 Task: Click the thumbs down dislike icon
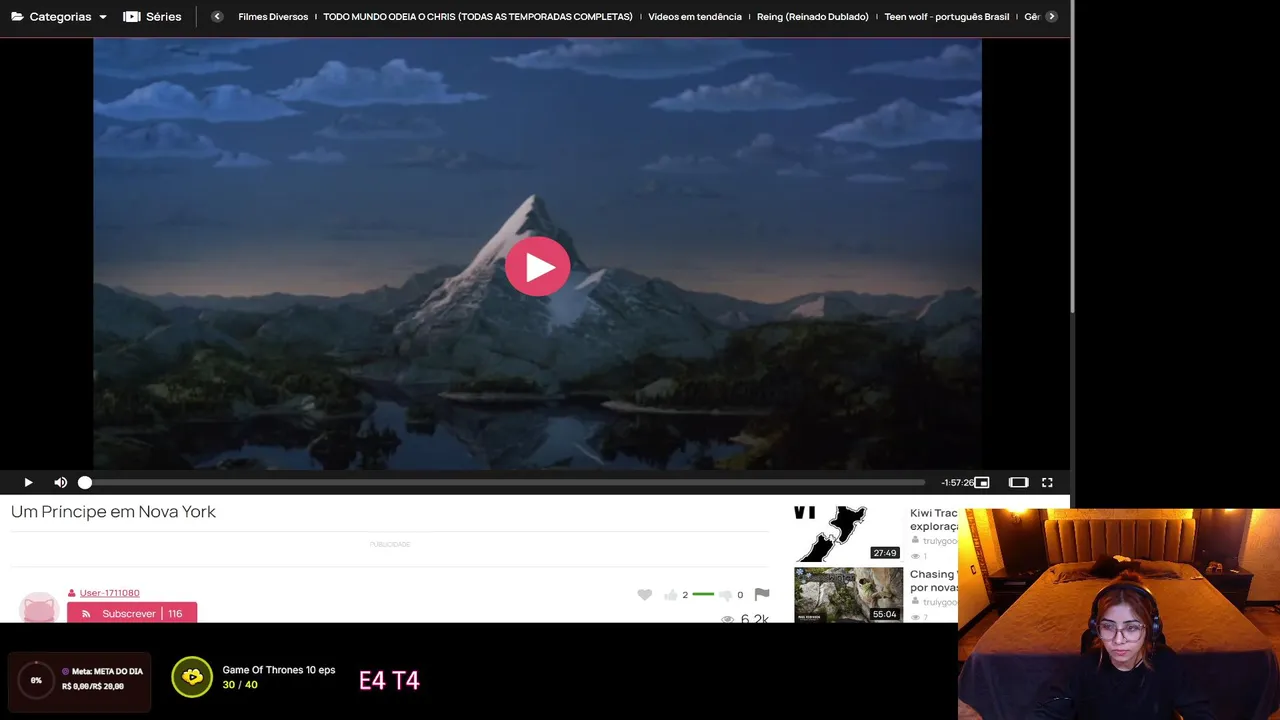(x=725, y=595)
